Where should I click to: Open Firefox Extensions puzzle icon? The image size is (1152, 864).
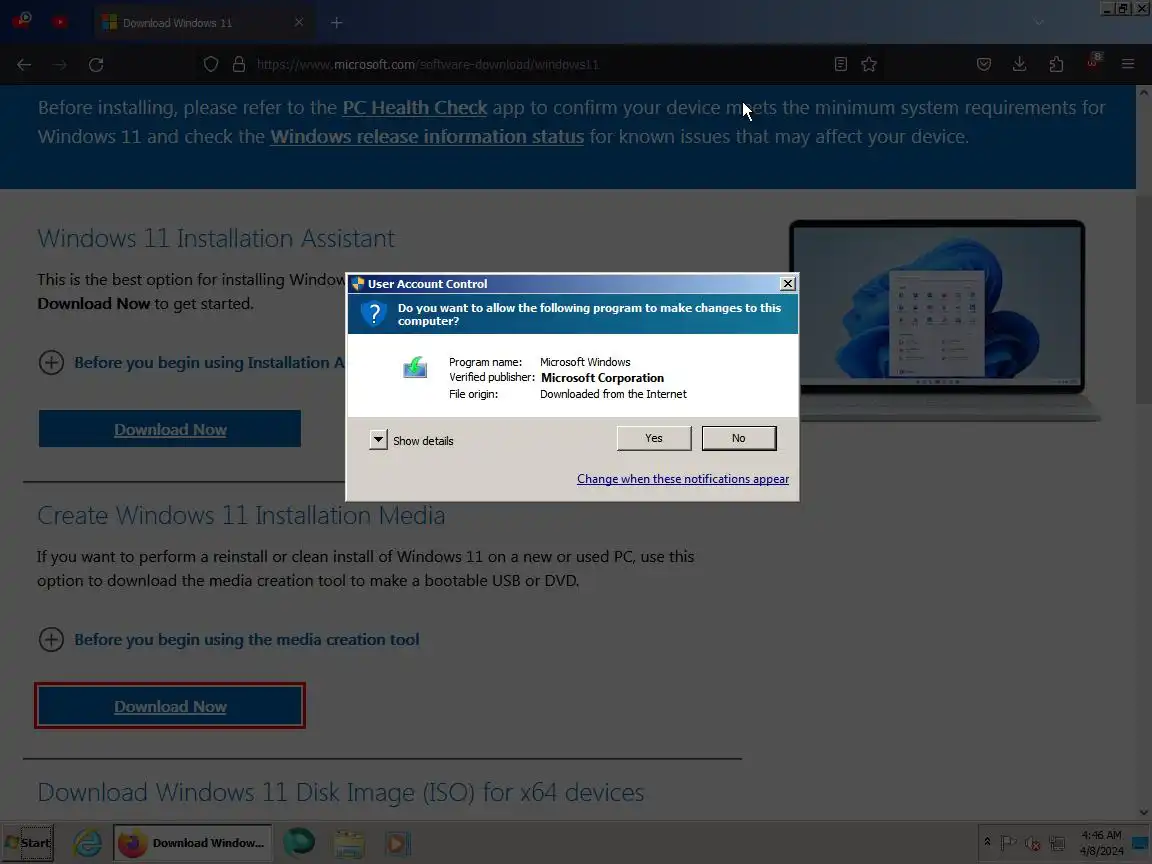[x=1056, y=65]
